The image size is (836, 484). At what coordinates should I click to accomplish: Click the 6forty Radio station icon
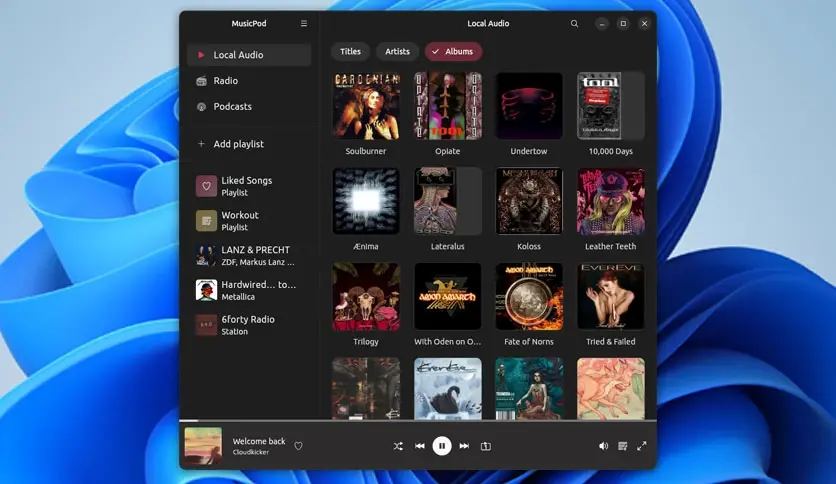point(206,325)
